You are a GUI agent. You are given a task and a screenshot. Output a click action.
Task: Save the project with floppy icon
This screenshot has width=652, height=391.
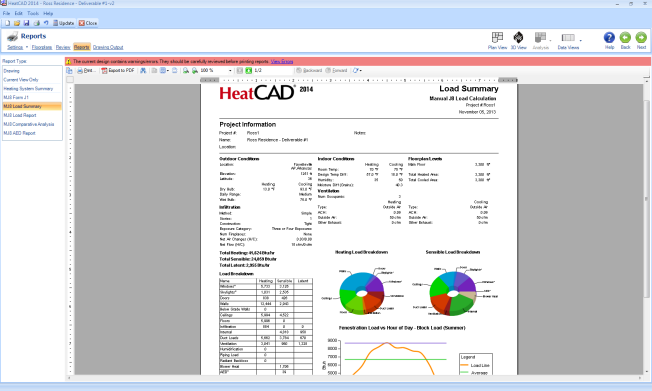(26, 23)
